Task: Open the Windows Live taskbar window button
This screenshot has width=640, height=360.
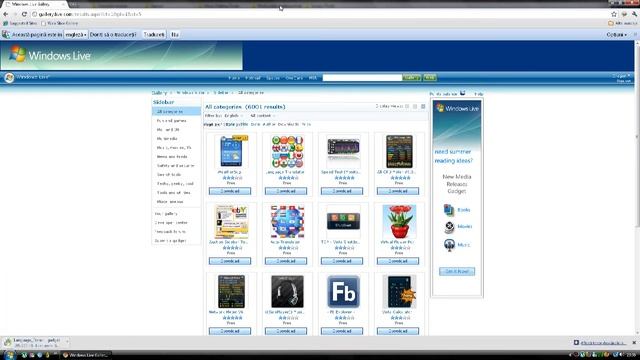Action: [86, 355]
